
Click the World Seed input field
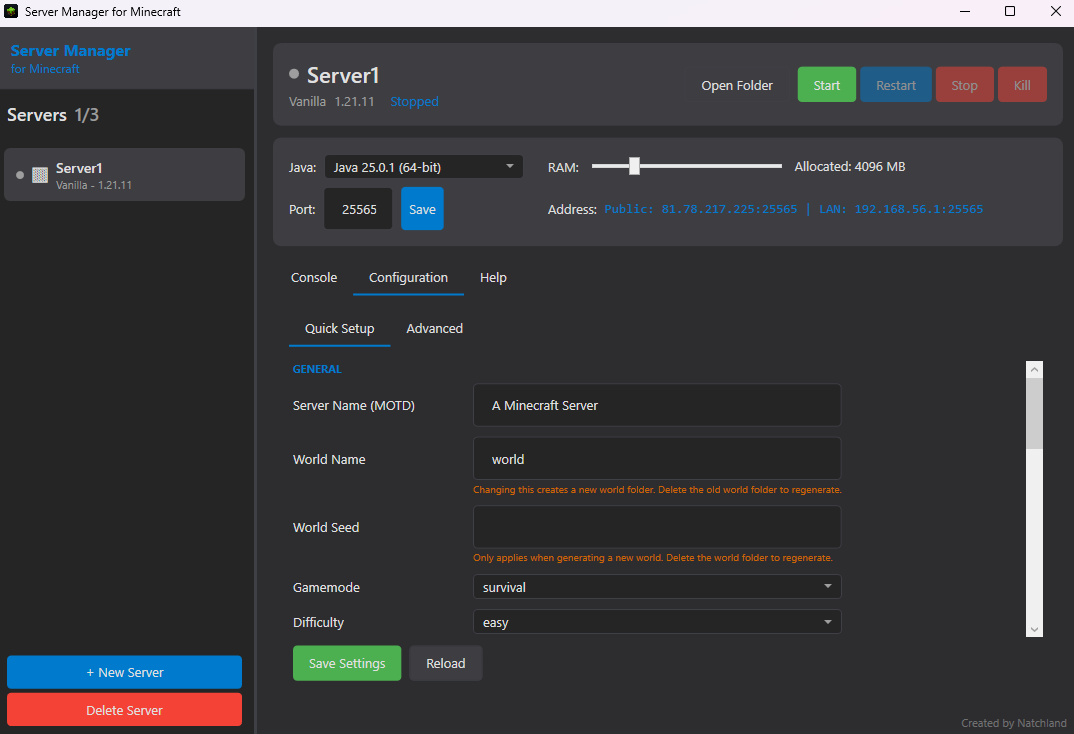tap(656, 527)
